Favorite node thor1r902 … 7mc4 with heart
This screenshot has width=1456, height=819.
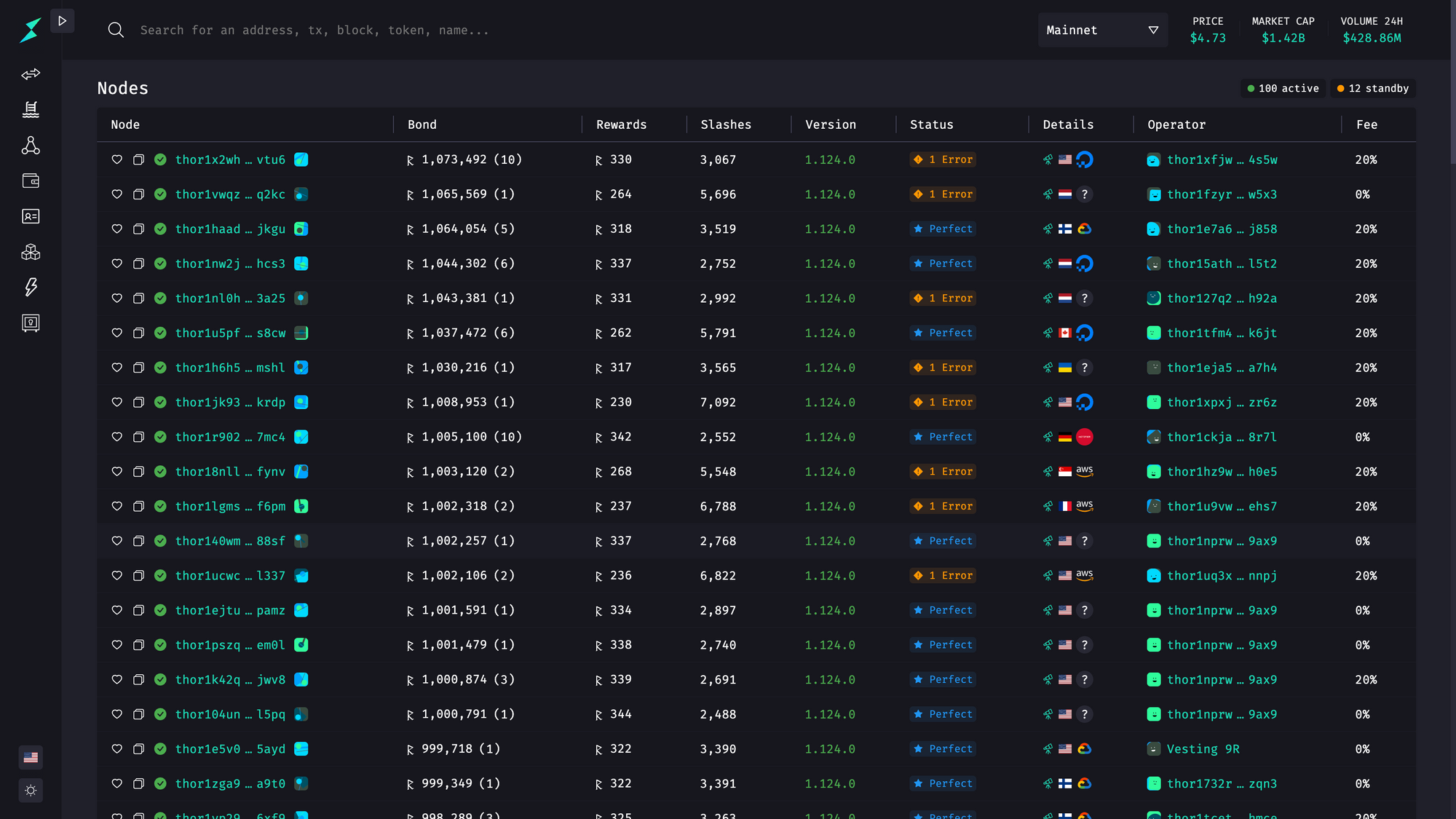[x=116, y=437]
